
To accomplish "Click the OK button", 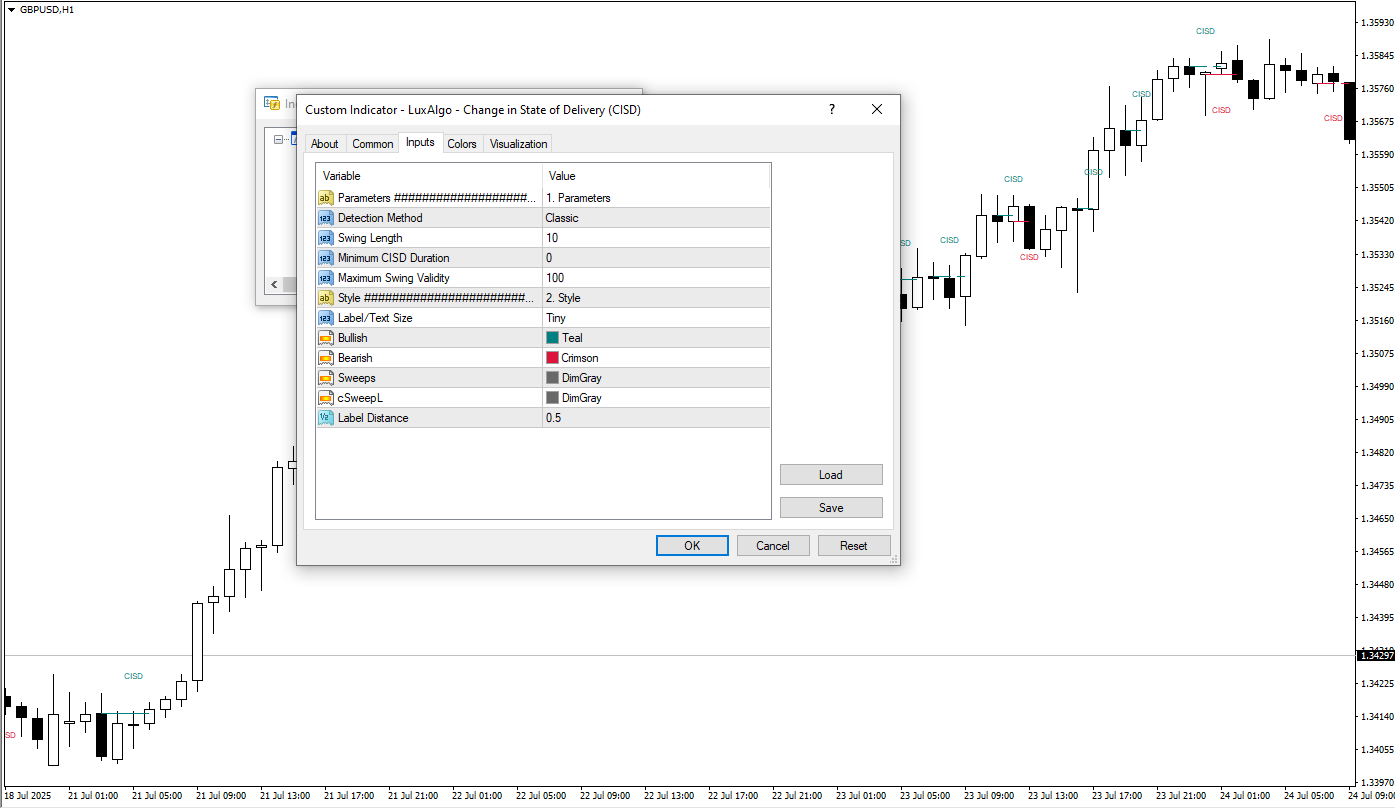I will 692,545.
